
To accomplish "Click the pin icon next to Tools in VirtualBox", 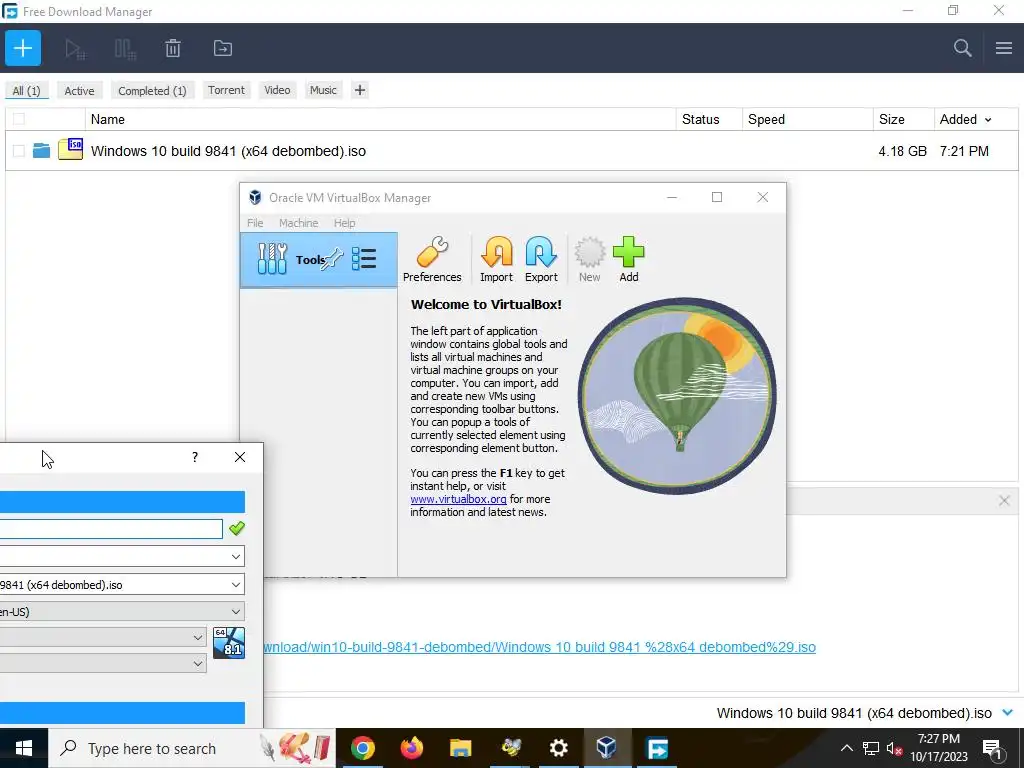I will tap(332, 259).
